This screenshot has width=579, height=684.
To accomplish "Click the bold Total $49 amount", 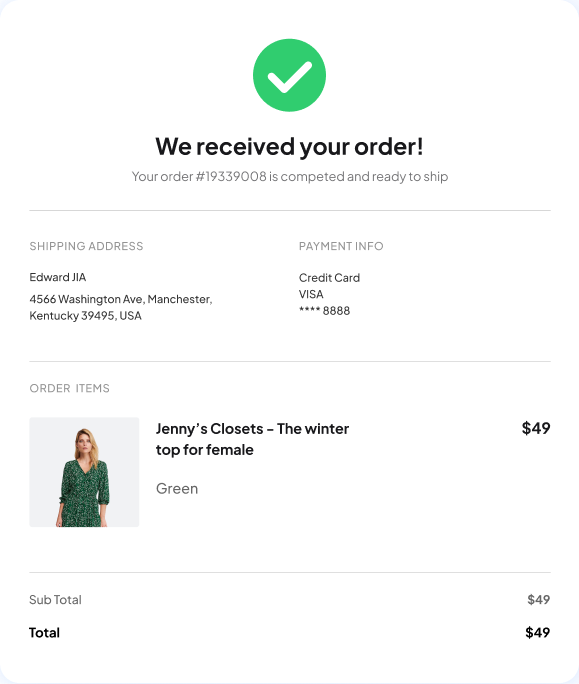I will 538,633.
